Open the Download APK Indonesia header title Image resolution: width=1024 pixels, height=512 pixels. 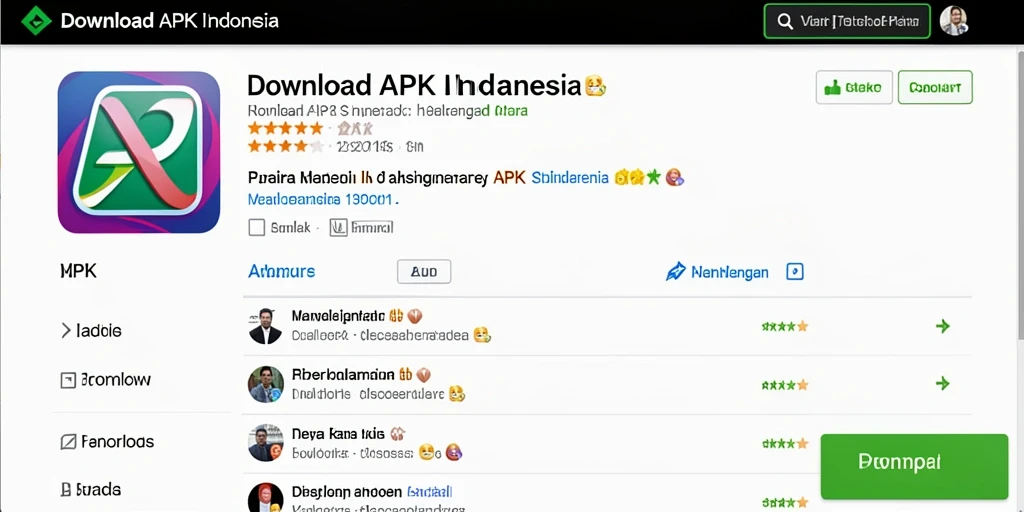[169, 20]
